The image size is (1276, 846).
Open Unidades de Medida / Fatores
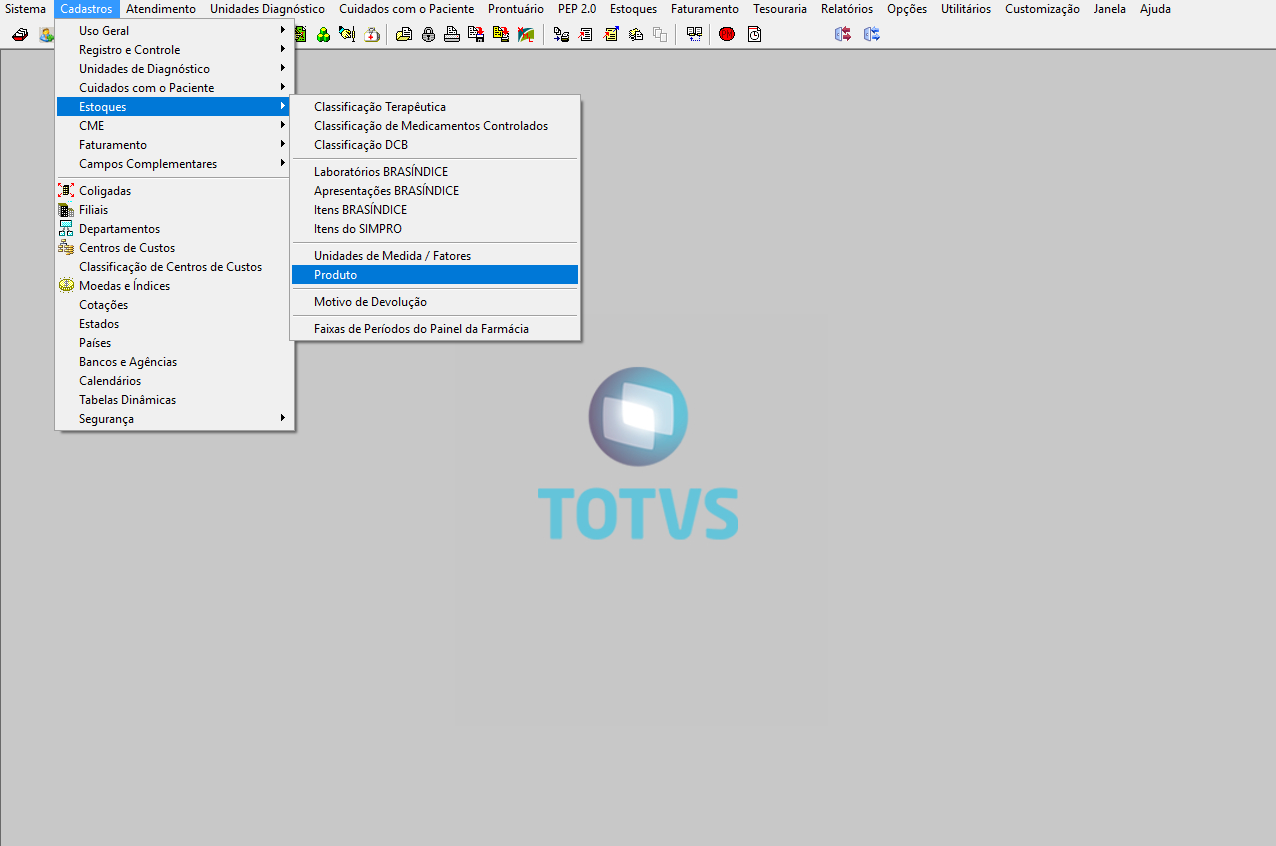(x=435, y=255)
